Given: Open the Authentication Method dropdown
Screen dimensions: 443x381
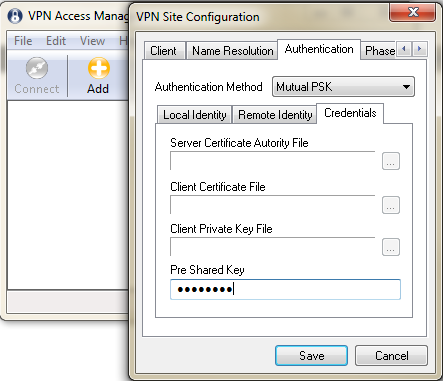Looking at the screenshot, I should (x=343, y=87).
